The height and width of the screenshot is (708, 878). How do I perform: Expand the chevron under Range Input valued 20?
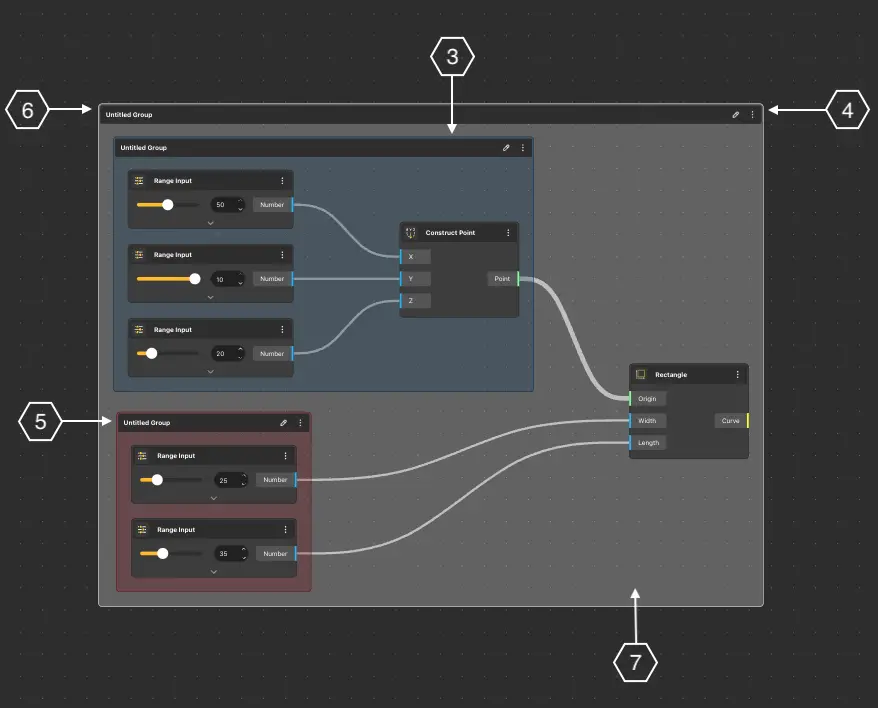[x=211, y=371]
